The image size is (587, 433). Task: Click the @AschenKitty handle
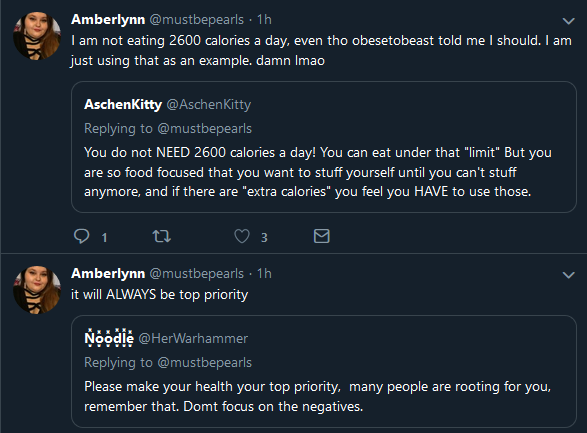209,104
